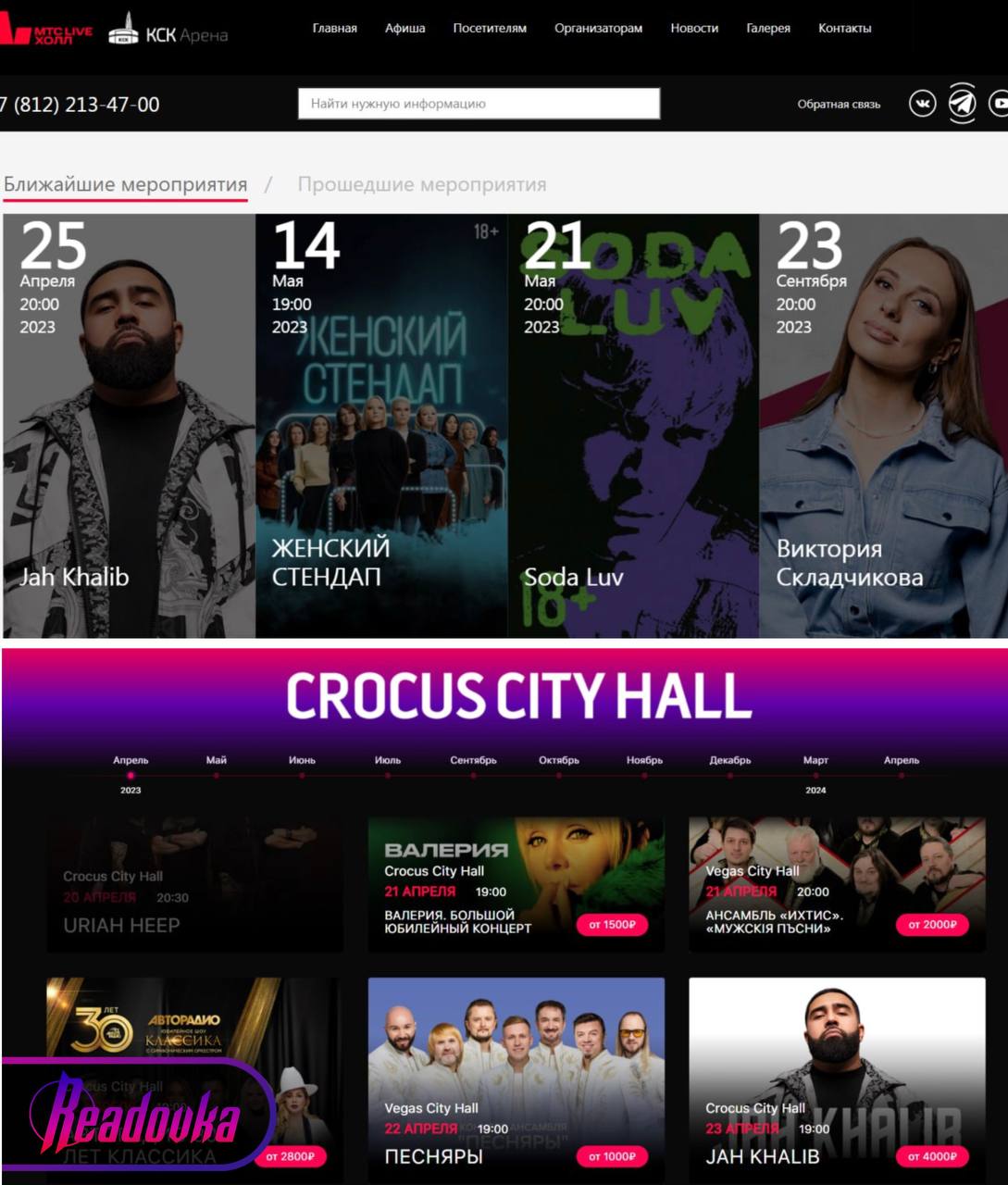This screenshot has height=1185, width=1008.
Task: Open the Telegram channel icon
Action: coord(962,104)
